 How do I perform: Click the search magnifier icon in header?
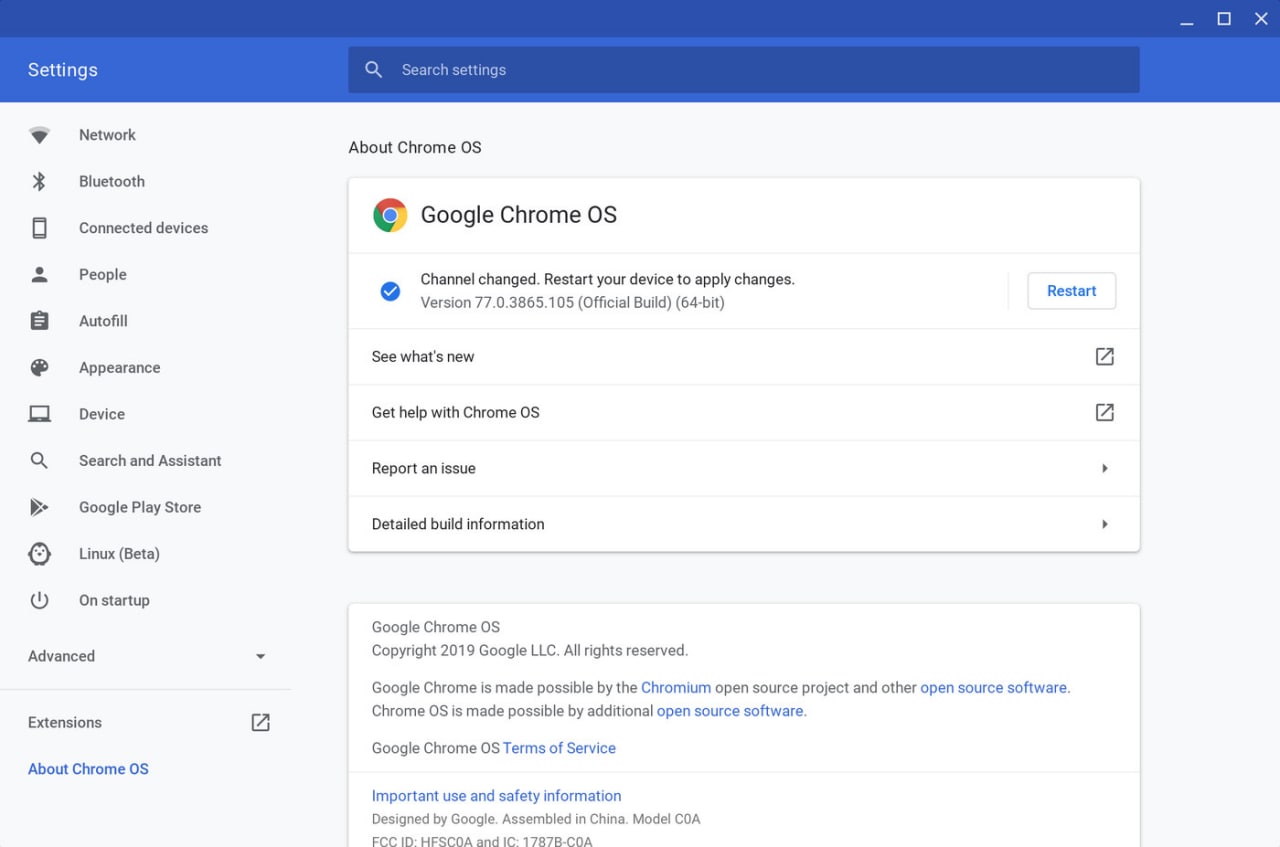(x=374, y=70)
